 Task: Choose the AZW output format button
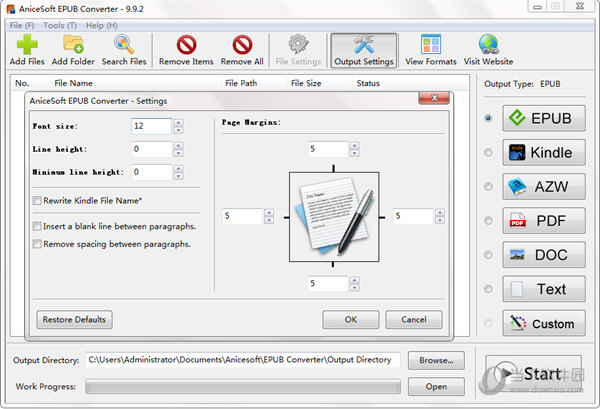tap(544, 186)
